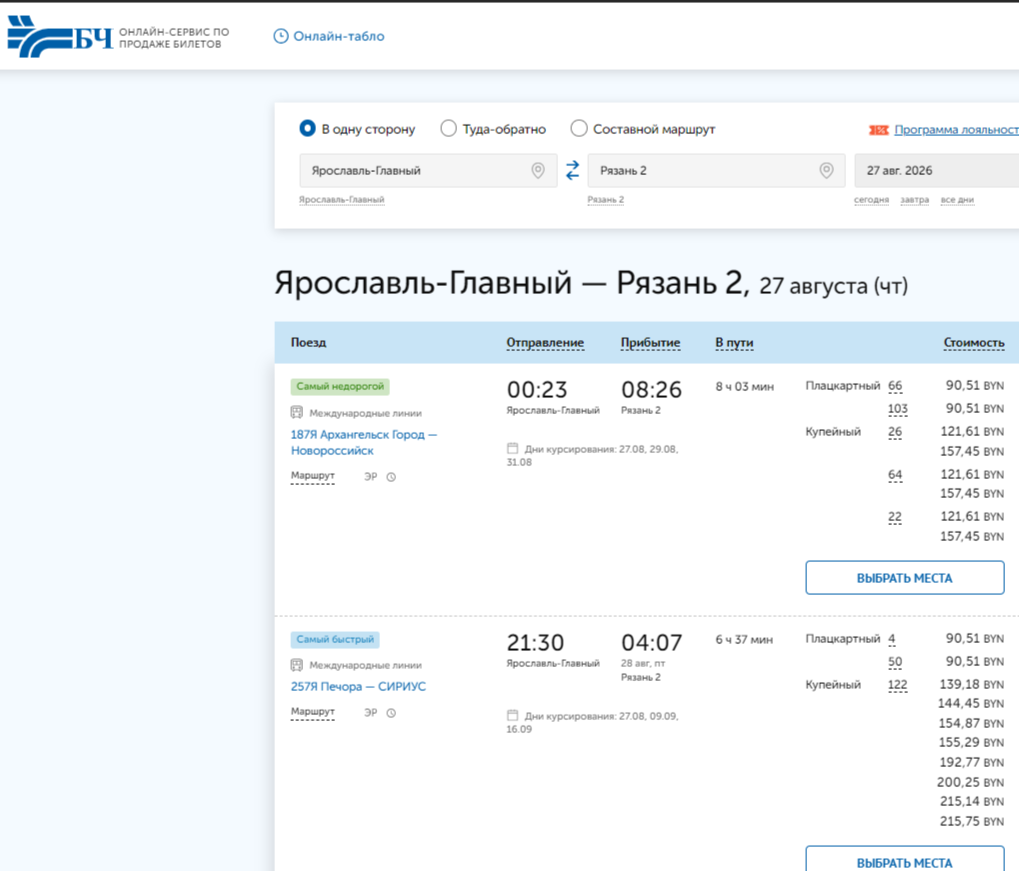Swap departure and arrival stations
Viewport: 1019px width, 871px height.
click(573, 170)
